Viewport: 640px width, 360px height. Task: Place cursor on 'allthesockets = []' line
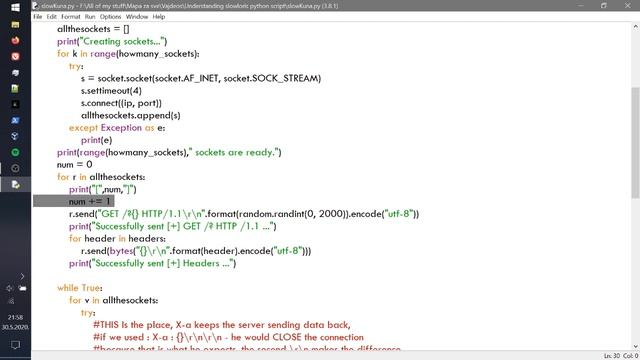[x=93, y=29]
